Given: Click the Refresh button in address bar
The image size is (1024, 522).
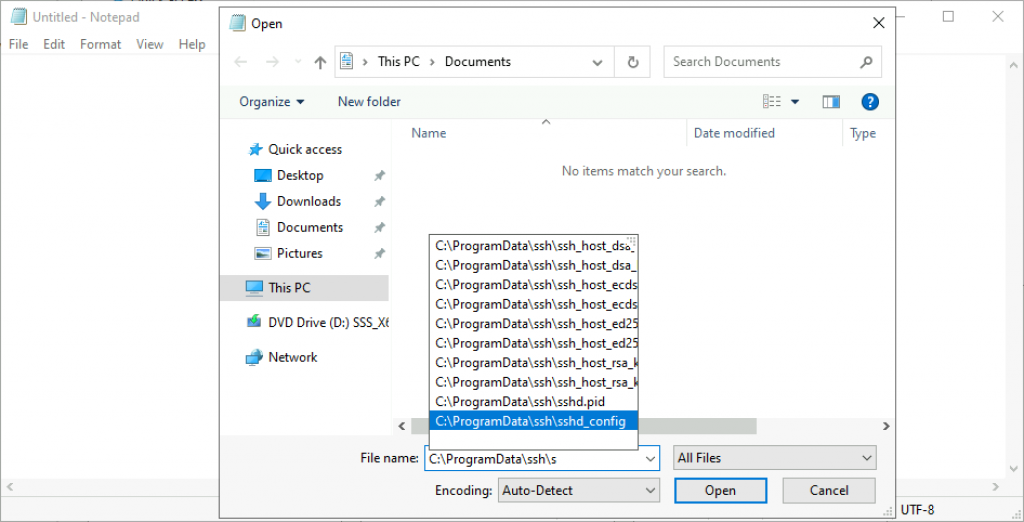Looking at the screenshot, I should [632, 62].
